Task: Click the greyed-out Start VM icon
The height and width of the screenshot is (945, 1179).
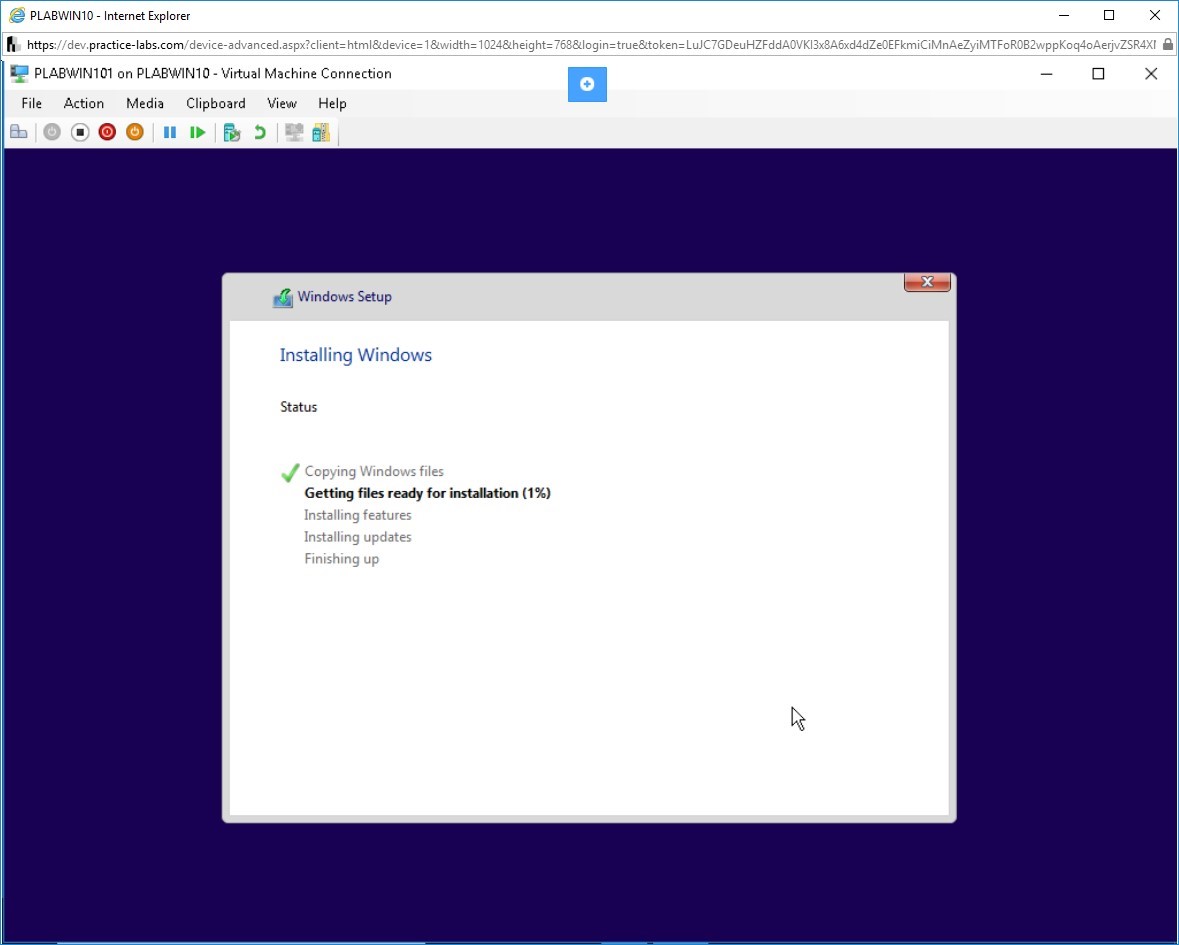Action: [x=52, y=132]
